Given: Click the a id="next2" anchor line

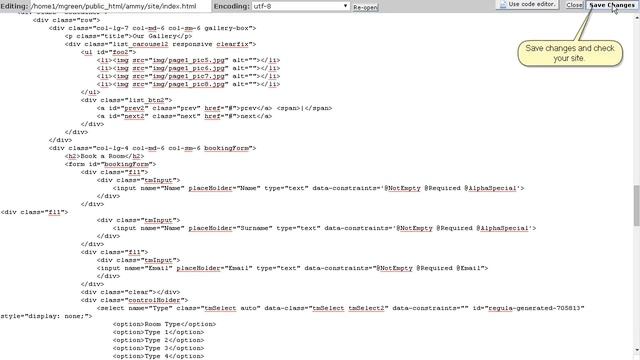Looking at the screenshot, I should coord(184,116).
